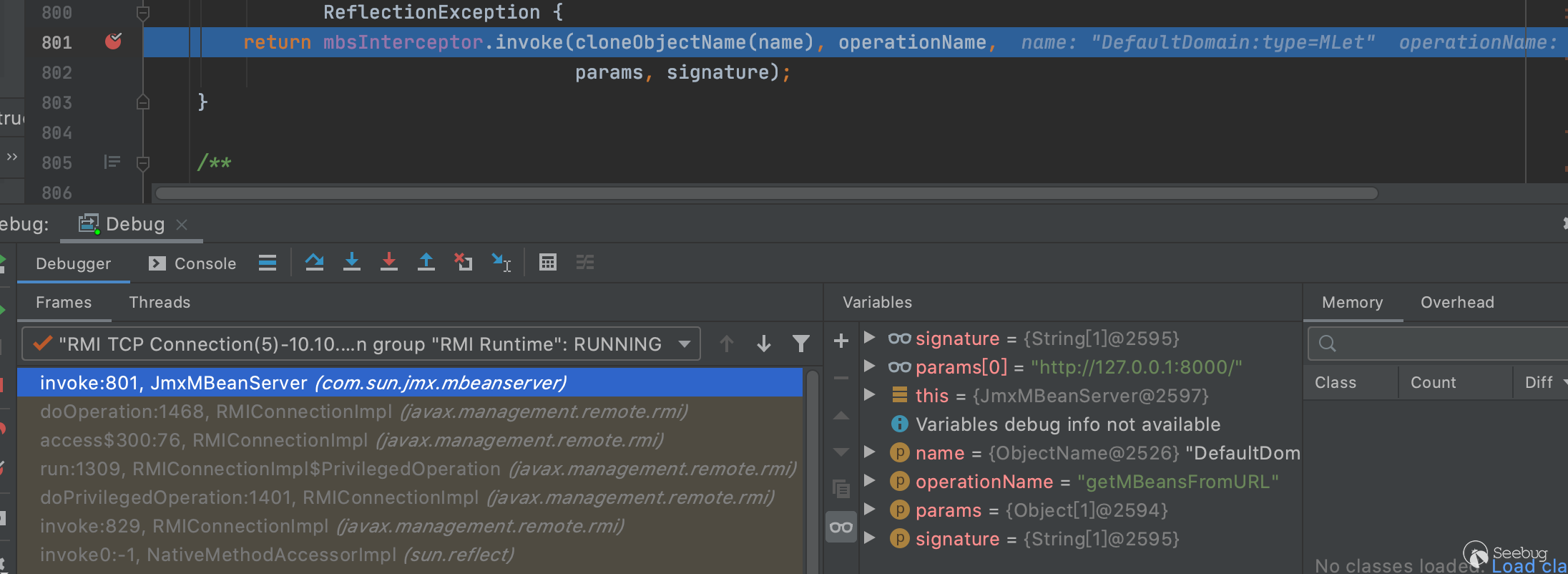Screen dimensions: 1568x574
Task: Click the red Force Step Into icon
Action: pos(388,263)
